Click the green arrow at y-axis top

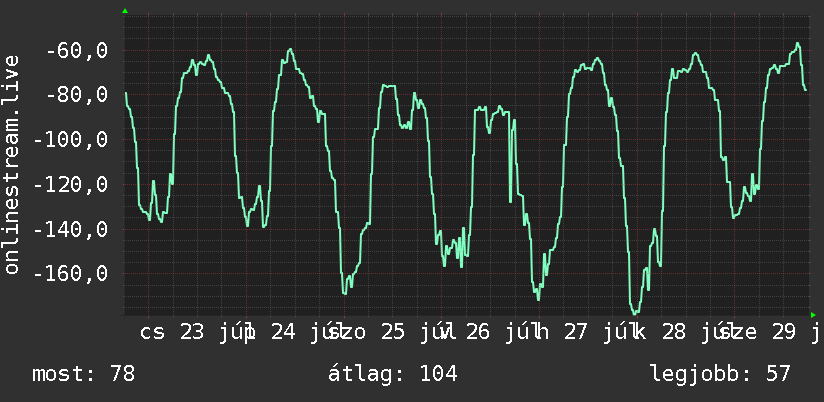point(125,11)
